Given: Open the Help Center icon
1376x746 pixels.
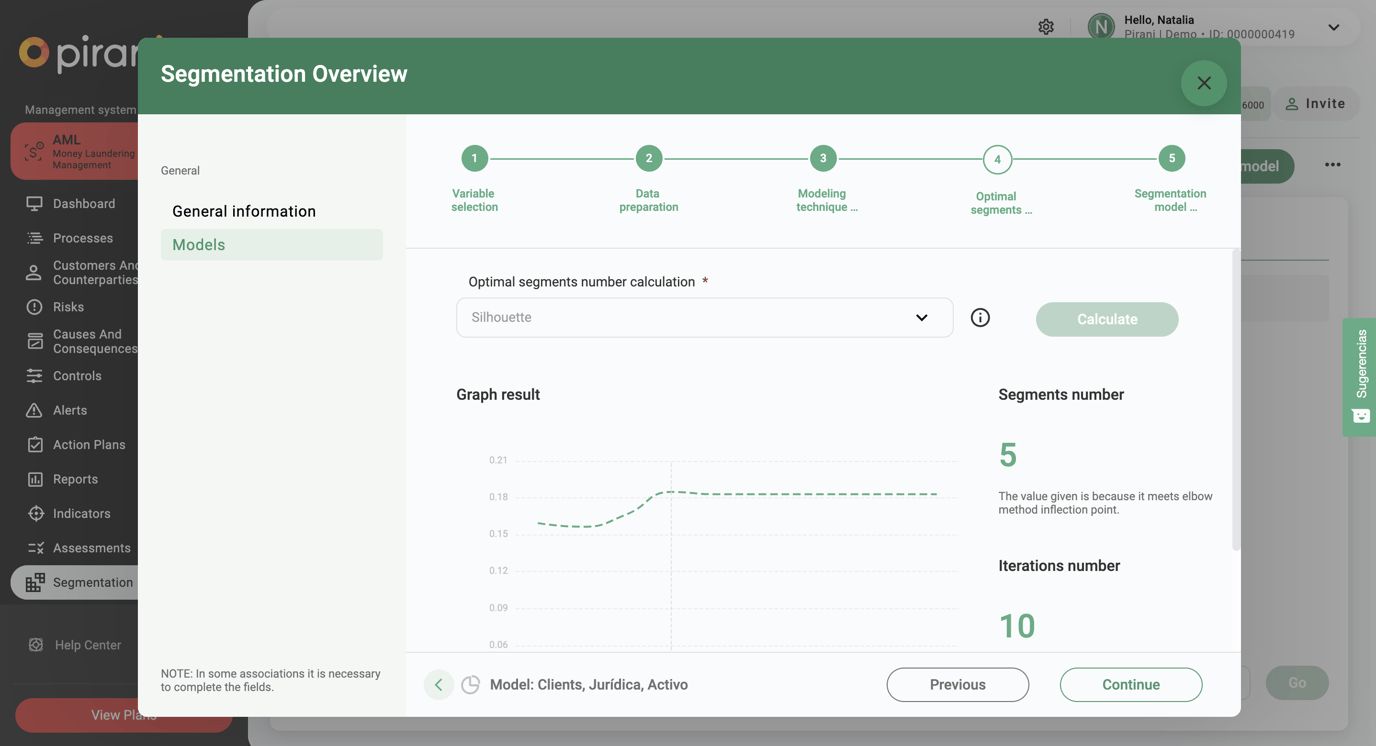Looking at the screenshot, I should point(36,645).
